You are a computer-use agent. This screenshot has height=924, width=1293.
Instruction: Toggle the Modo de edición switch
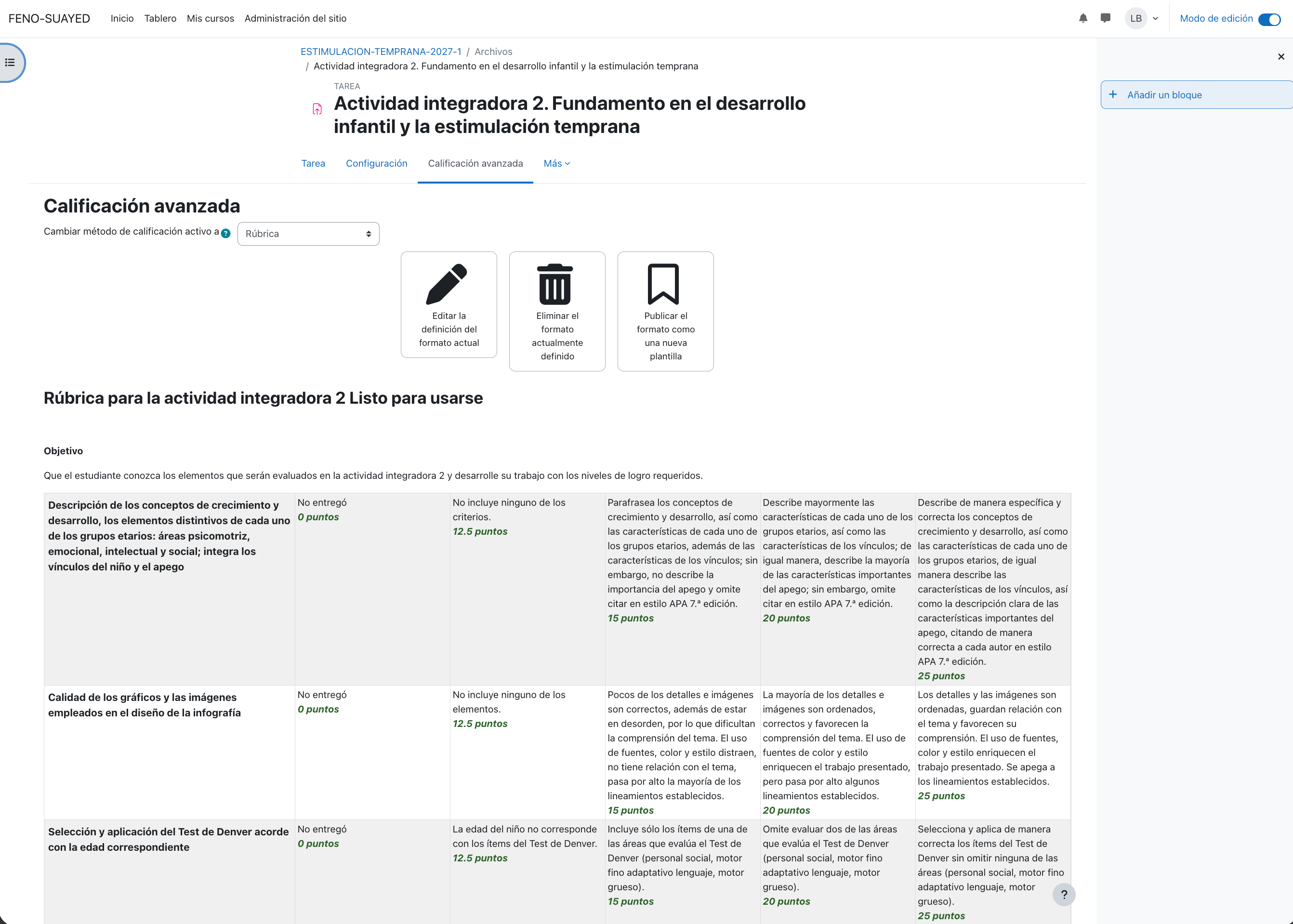pos(1269,19)
